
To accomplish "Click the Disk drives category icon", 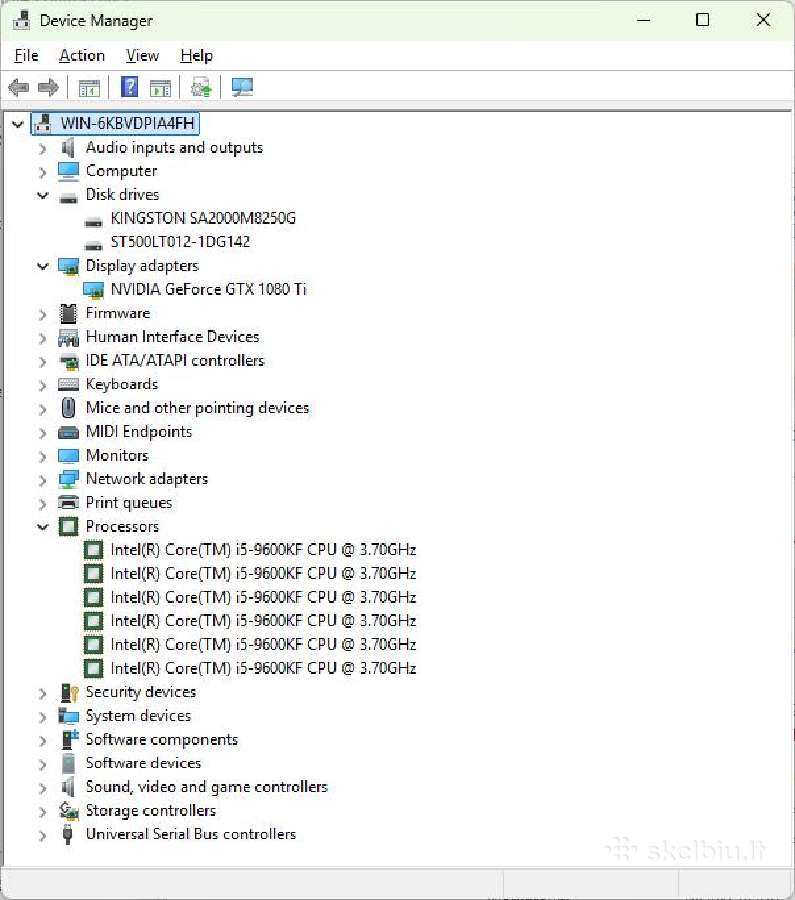I will (68, 198).
